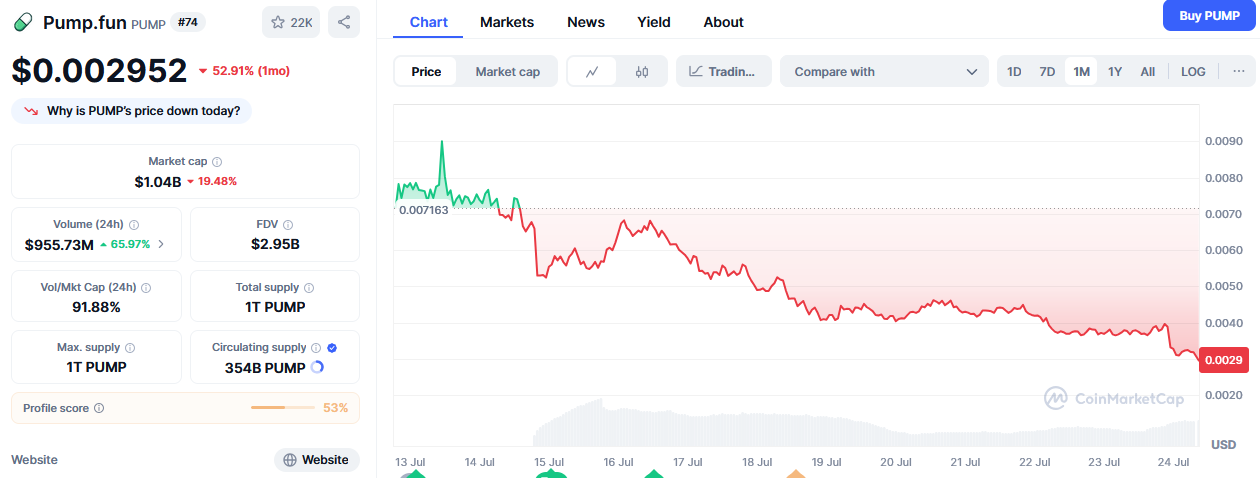
Task: Open the Website link button
Action: point(317,460)
